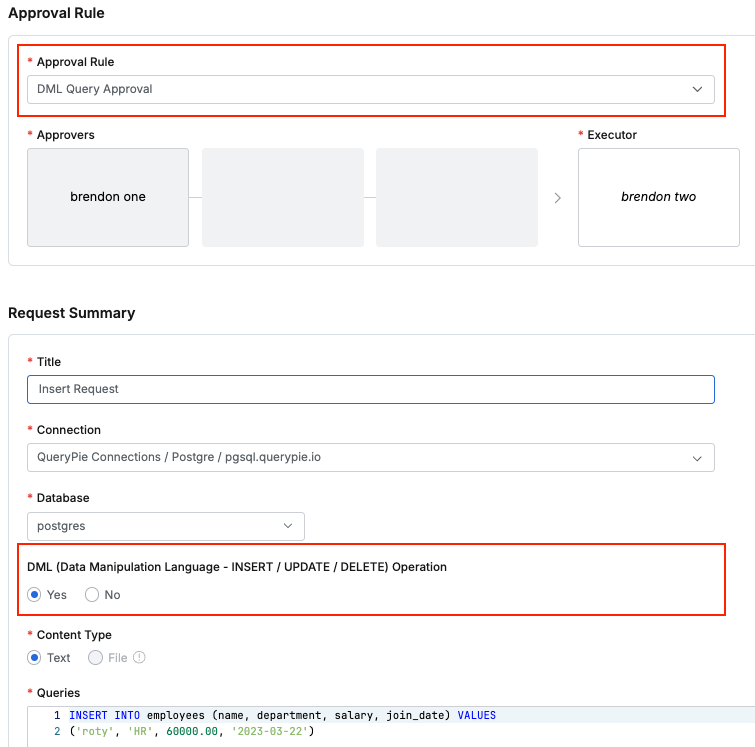Image resolution: width=755 pixels, height=747 pixels.
Task: Select Yes for DML Operation
Action: [x=35, y=595]
